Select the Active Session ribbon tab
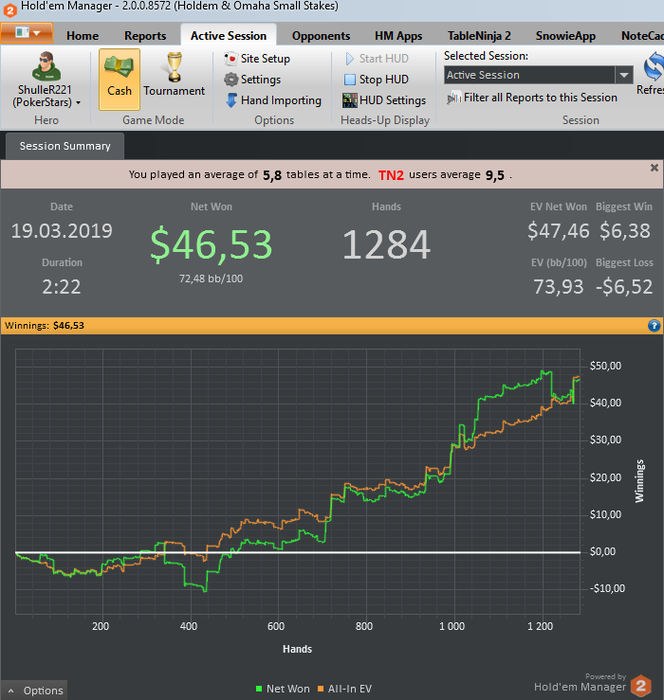This screenshot has height=700, width=664. 228,36
